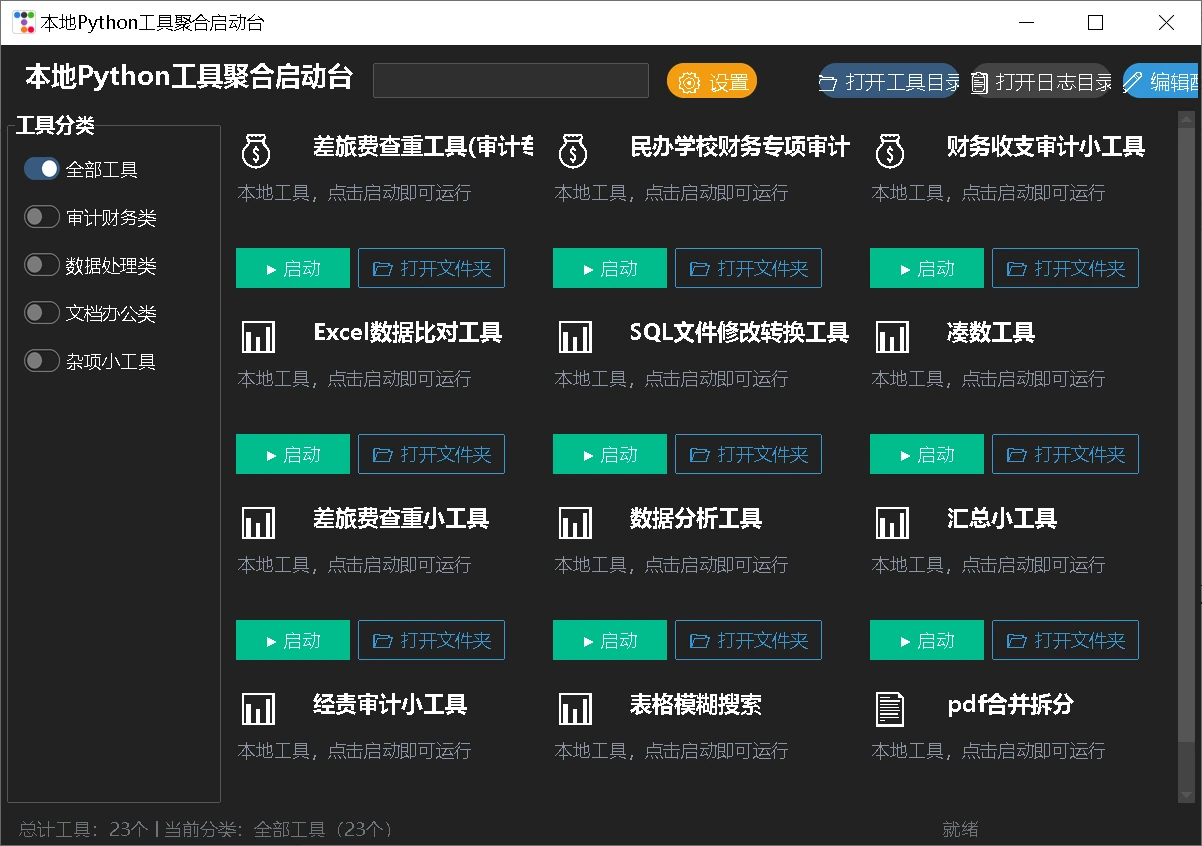1202x846 pixels.
Task: Click 打开工具目录 button
Action: (x=889, y=81)
